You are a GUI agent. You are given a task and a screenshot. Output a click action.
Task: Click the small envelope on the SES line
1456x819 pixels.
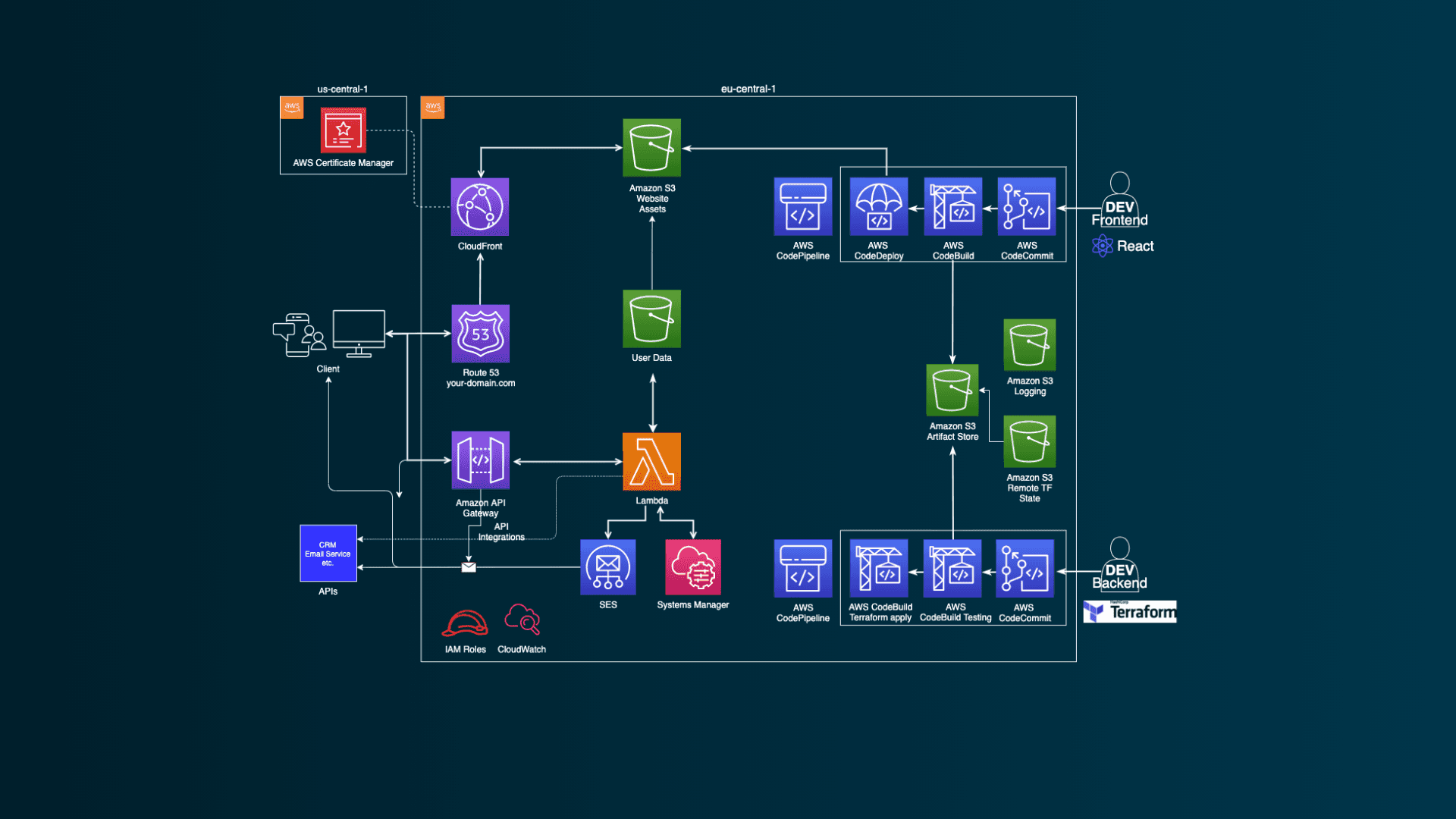(469, 567)
